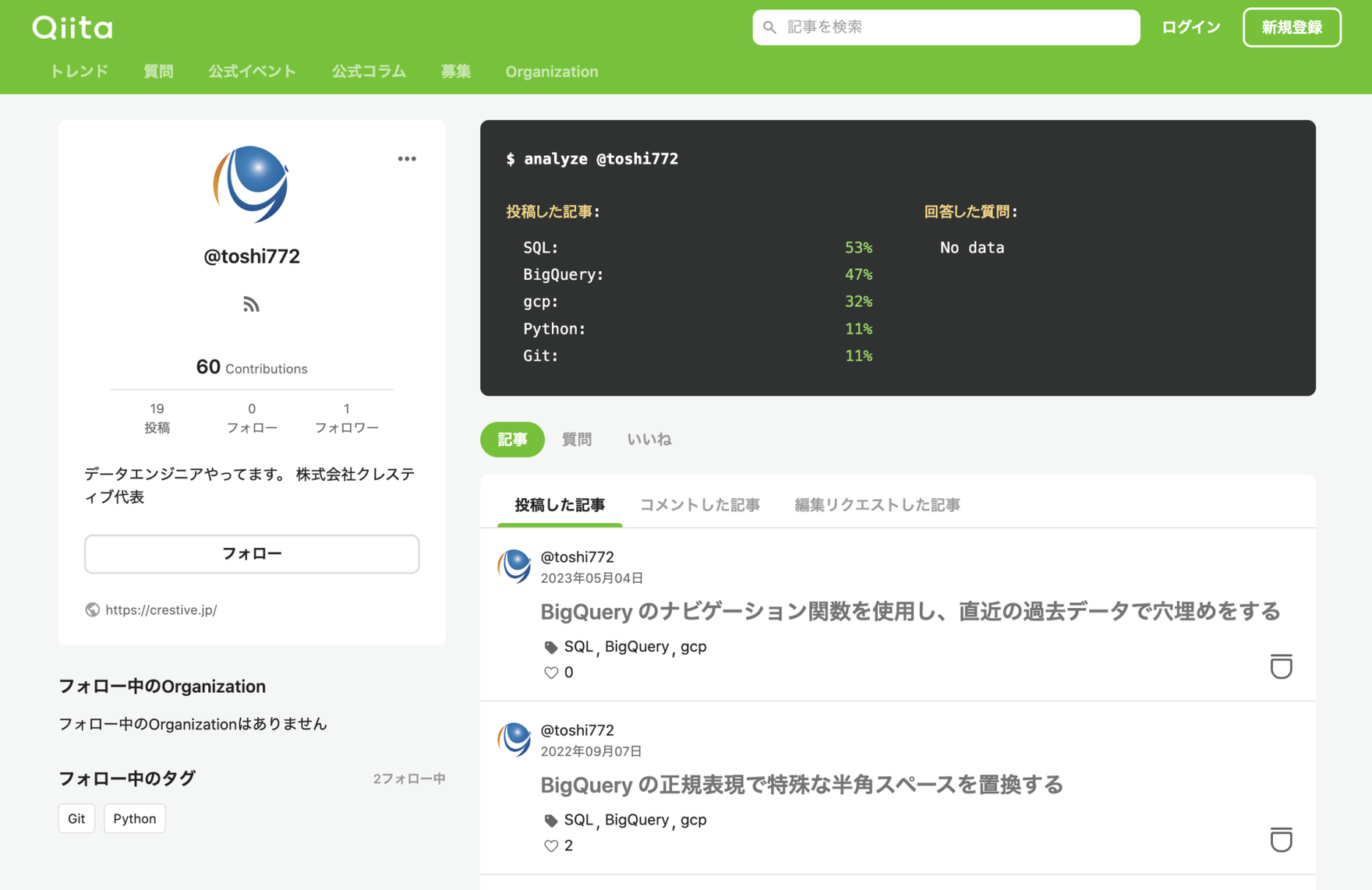Click the heart icon with 0 likes

[551, 673]
